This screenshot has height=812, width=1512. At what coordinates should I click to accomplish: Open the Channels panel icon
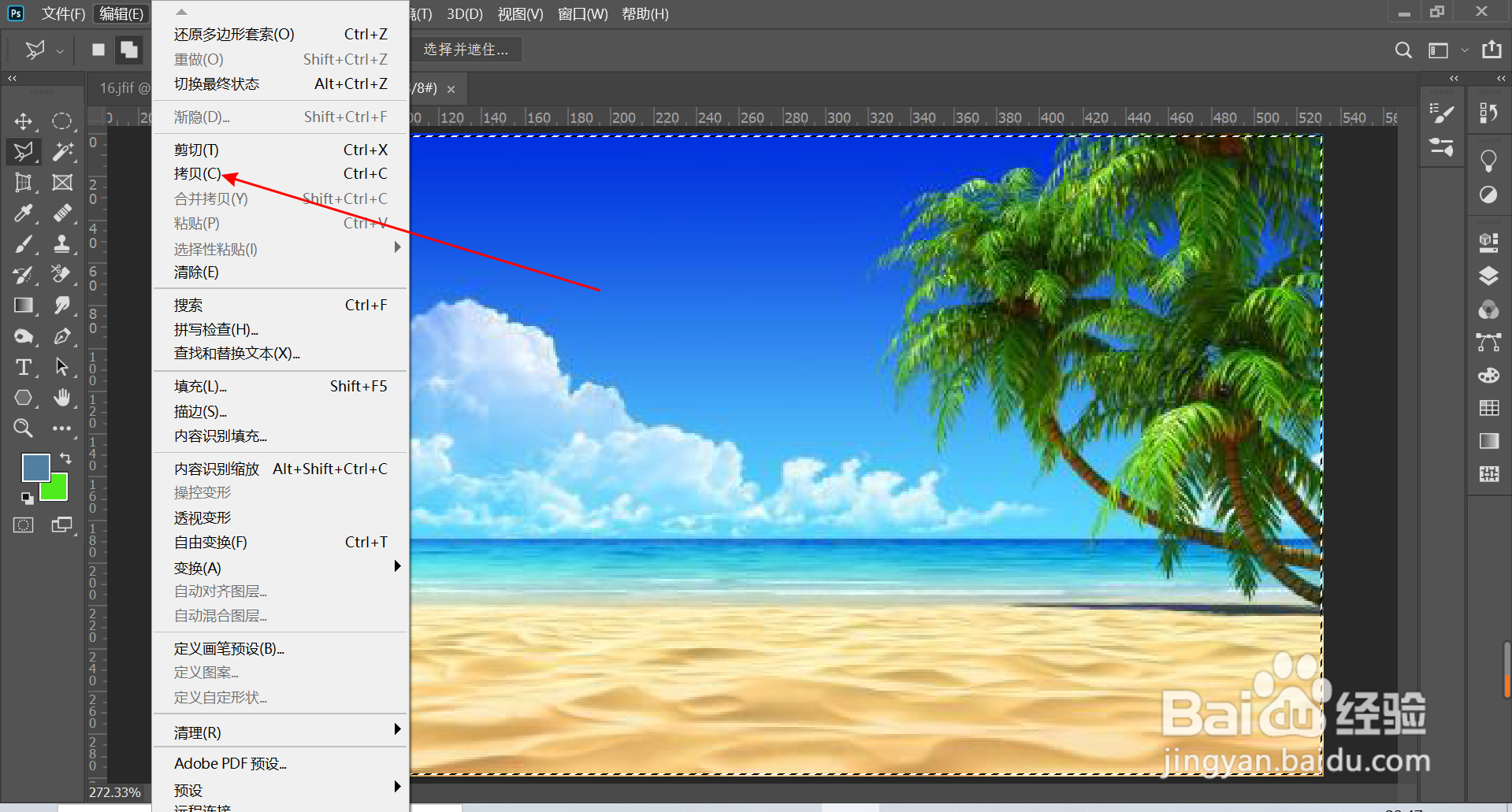1488,309
